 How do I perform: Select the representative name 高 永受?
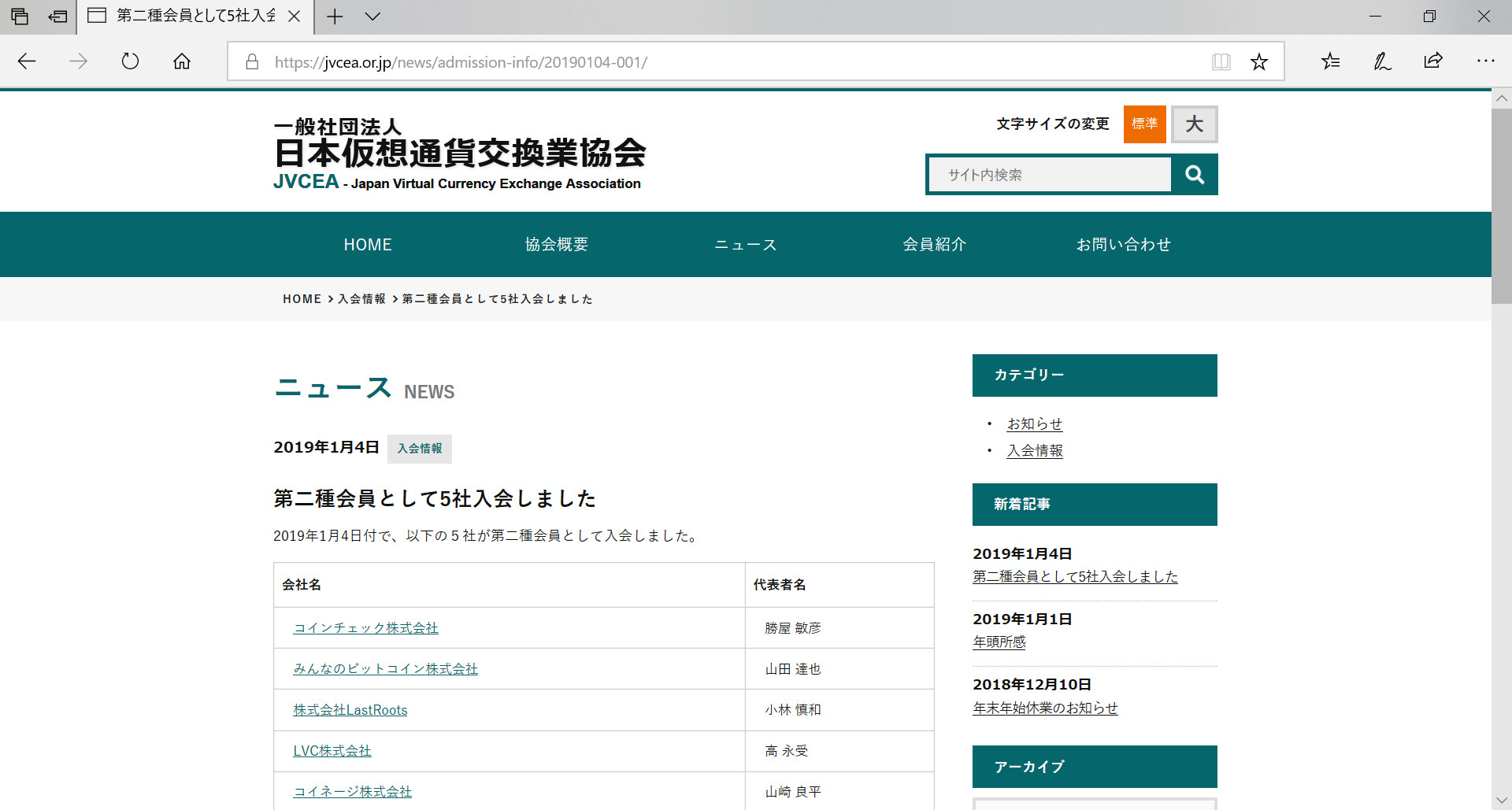pyautogui.click(x=787, y=751)
